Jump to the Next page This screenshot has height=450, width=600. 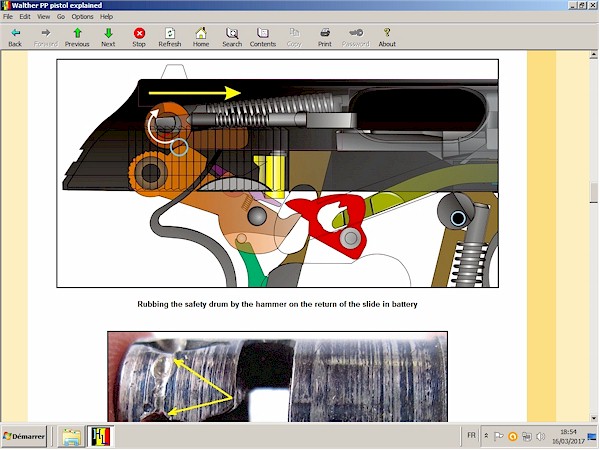pyautogui.click(x=108, y=37)
